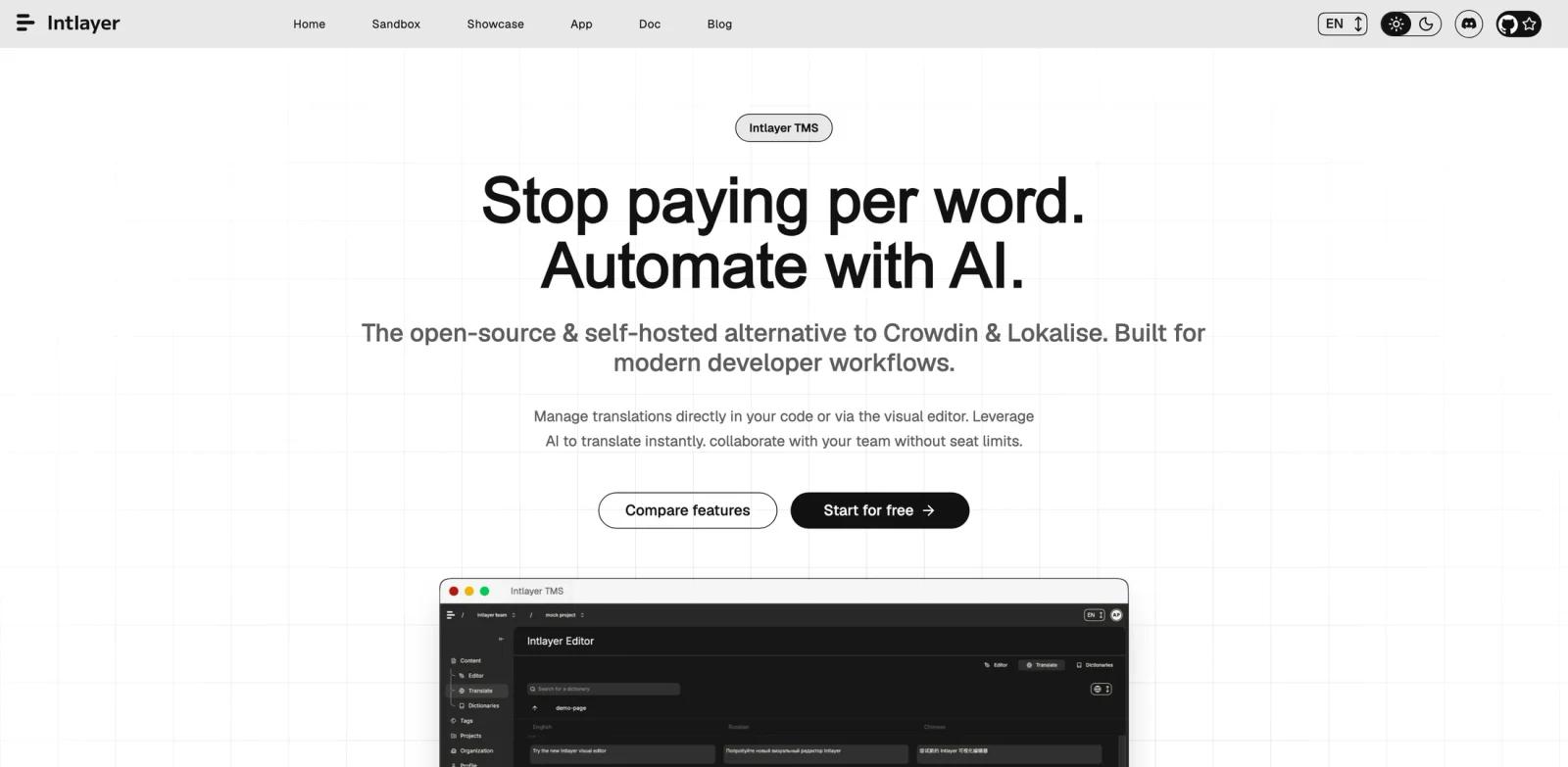Screen dimensions: 1568x767
Task: Expand the intlayer team switcher in demo
Action: point(496,615)
